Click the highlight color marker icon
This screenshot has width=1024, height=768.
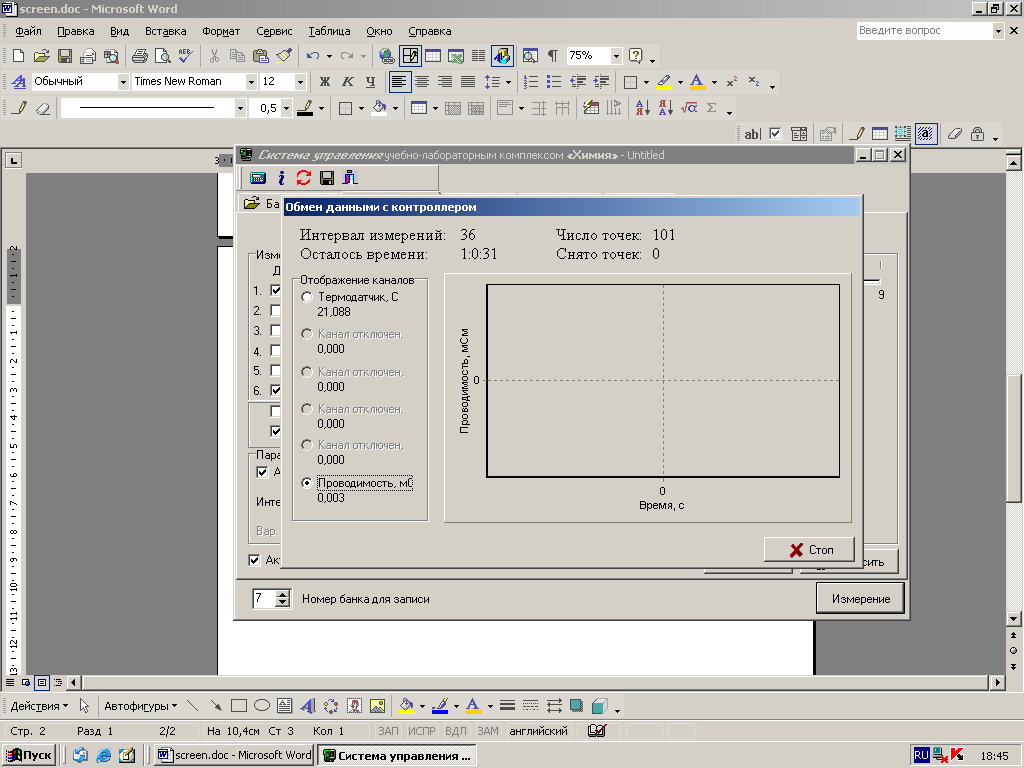tap(664, 82)
